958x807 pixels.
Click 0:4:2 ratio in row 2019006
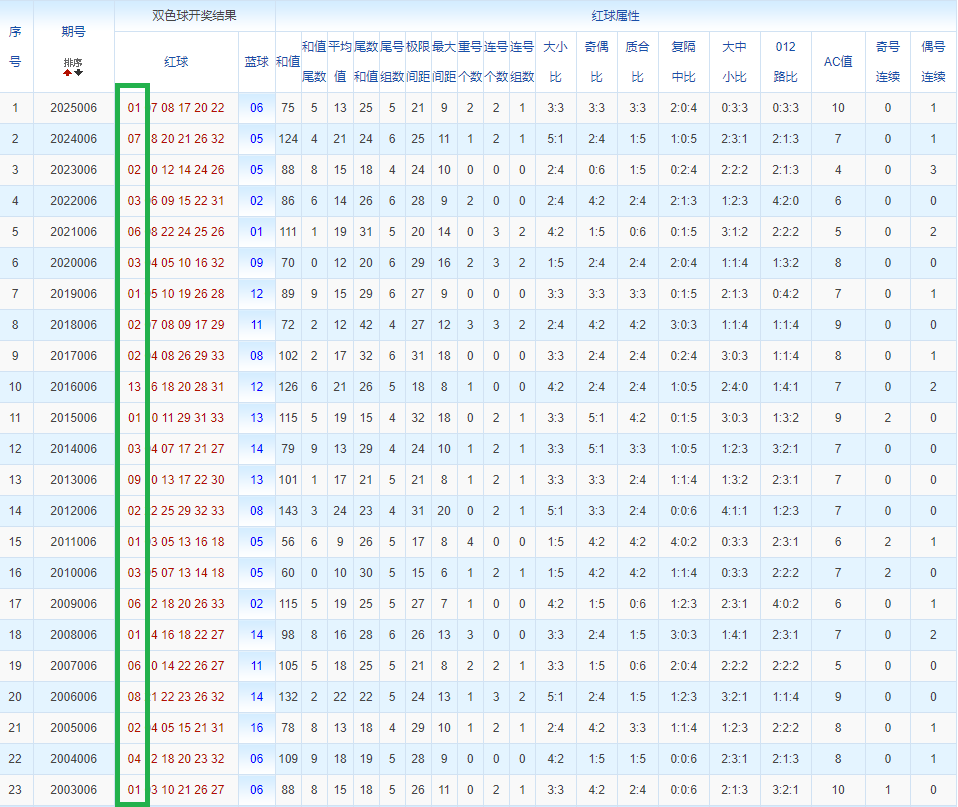coord(786,294)
